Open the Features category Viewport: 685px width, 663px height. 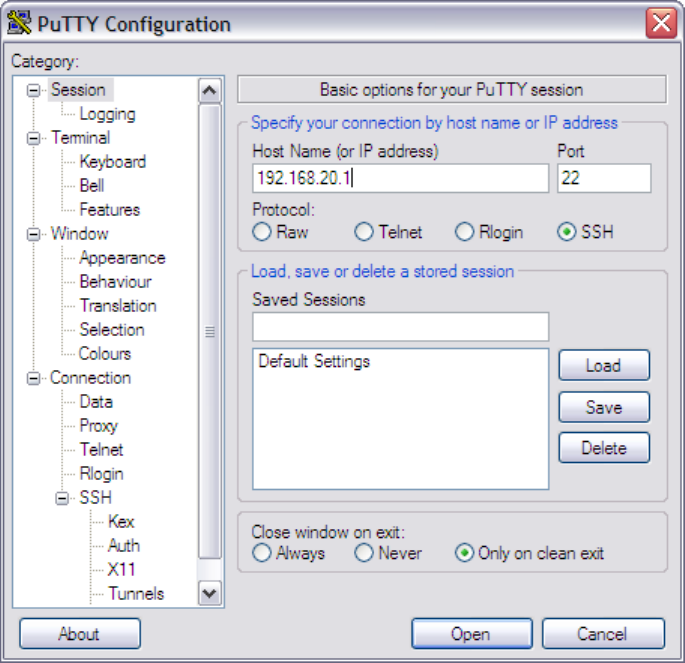pos(110,210)
